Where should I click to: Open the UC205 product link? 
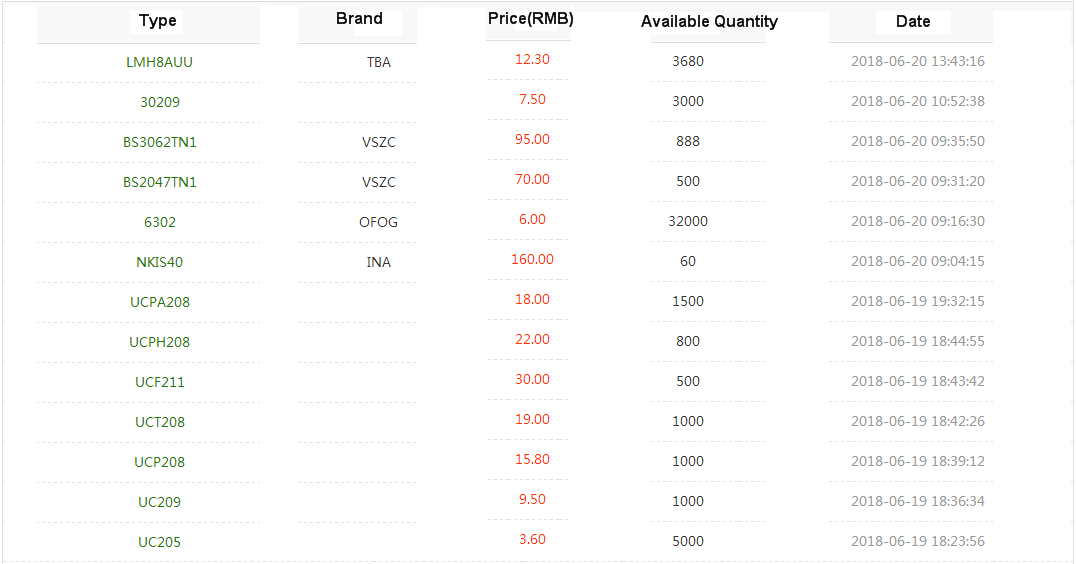point(160,542)
